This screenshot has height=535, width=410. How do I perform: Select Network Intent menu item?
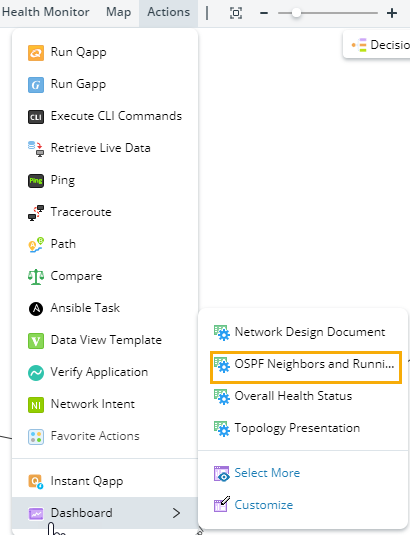(105, 404)
